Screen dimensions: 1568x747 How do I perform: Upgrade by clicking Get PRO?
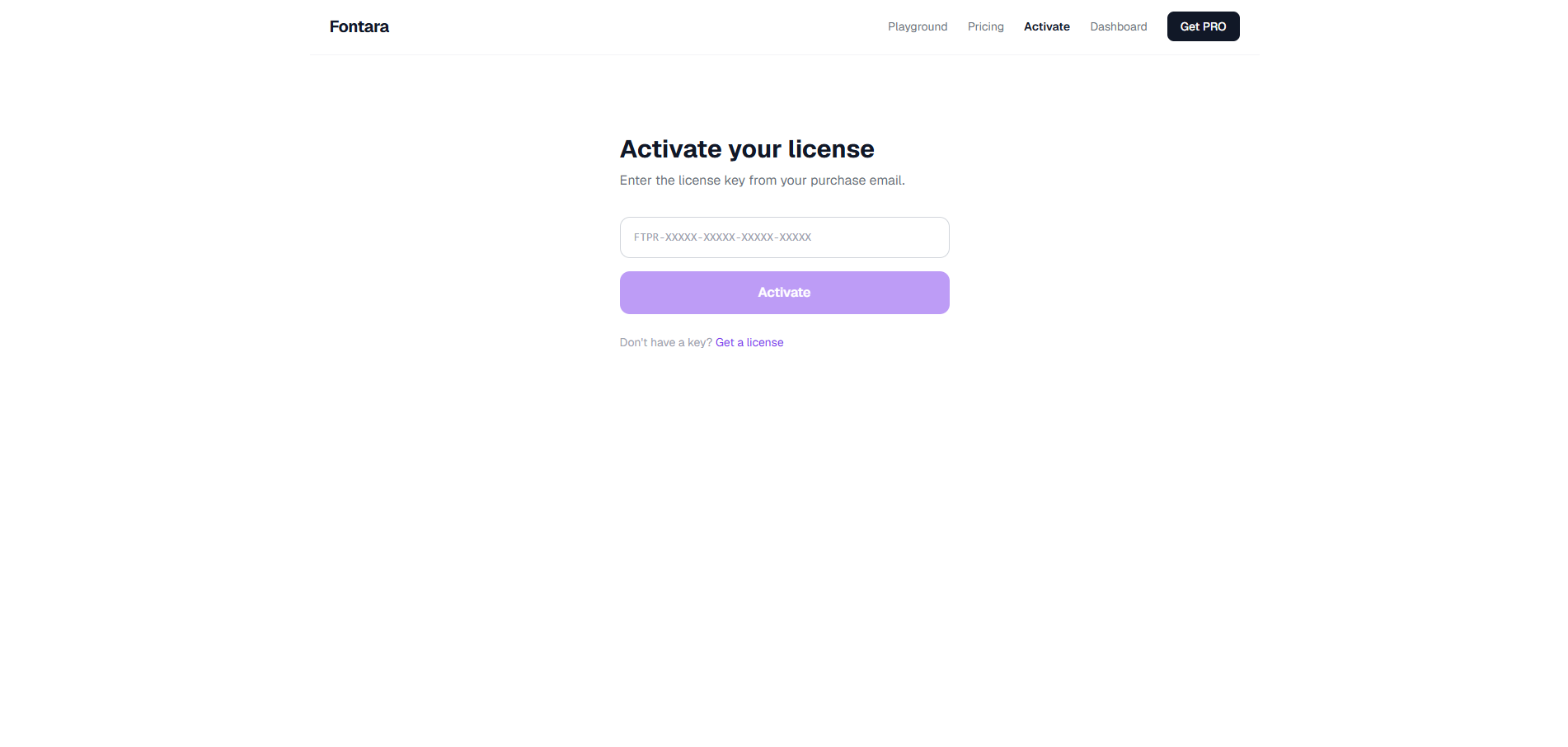coord(1203,26)
